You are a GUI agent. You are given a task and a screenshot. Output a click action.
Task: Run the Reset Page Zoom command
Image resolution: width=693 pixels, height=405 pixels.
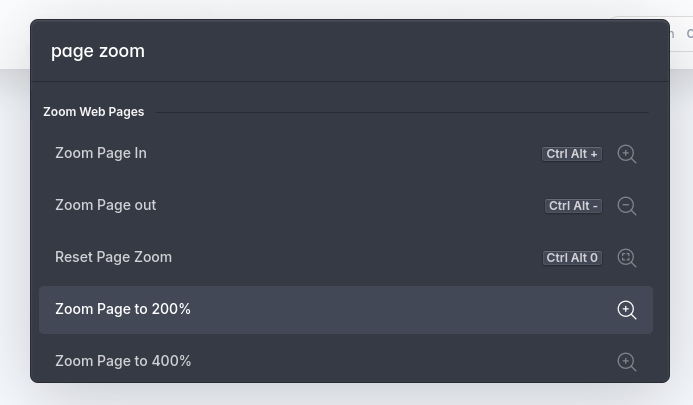click(x=346, y=258)
